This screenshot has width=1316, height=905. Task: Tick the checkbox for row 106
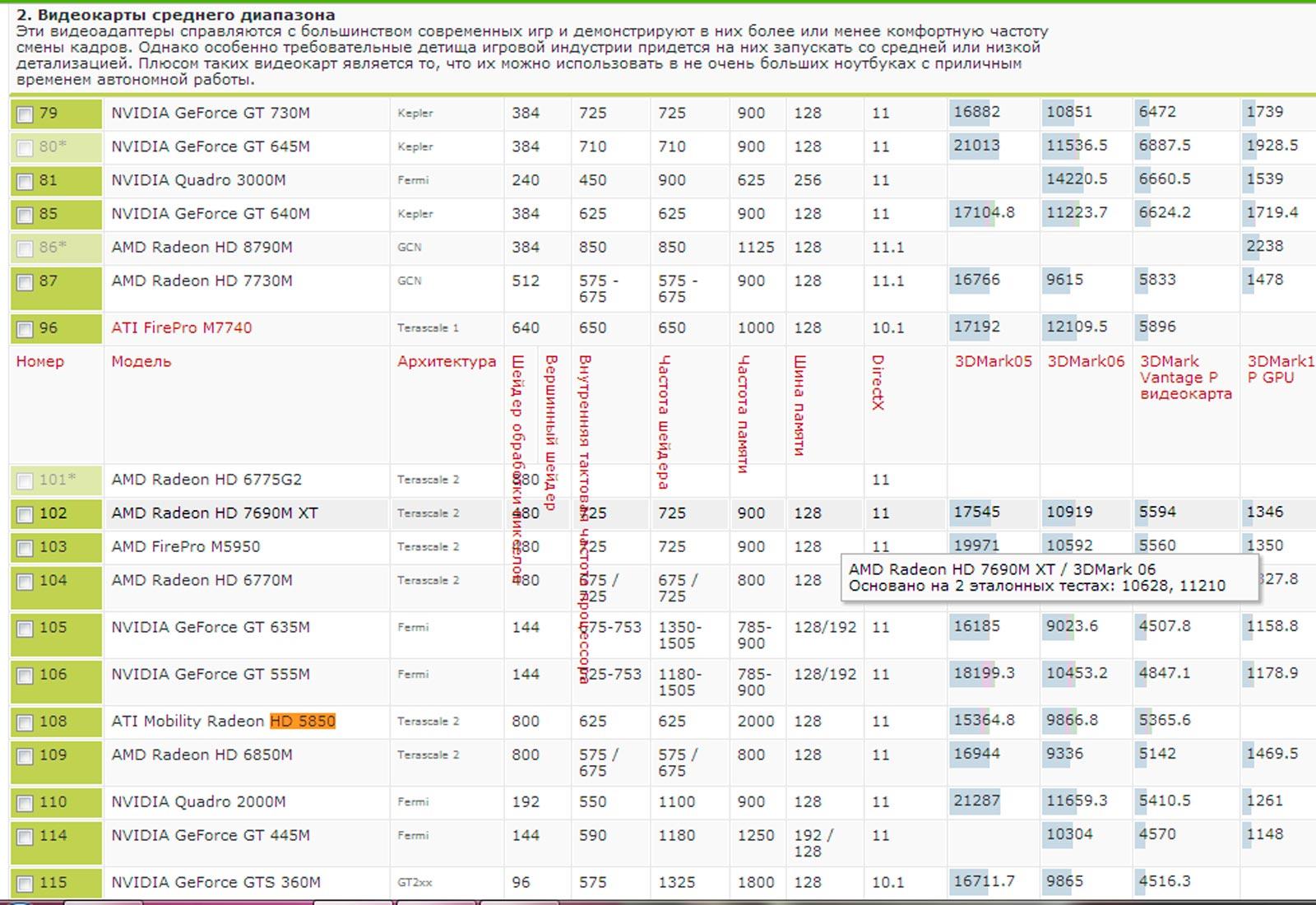[x=25, y=676]
